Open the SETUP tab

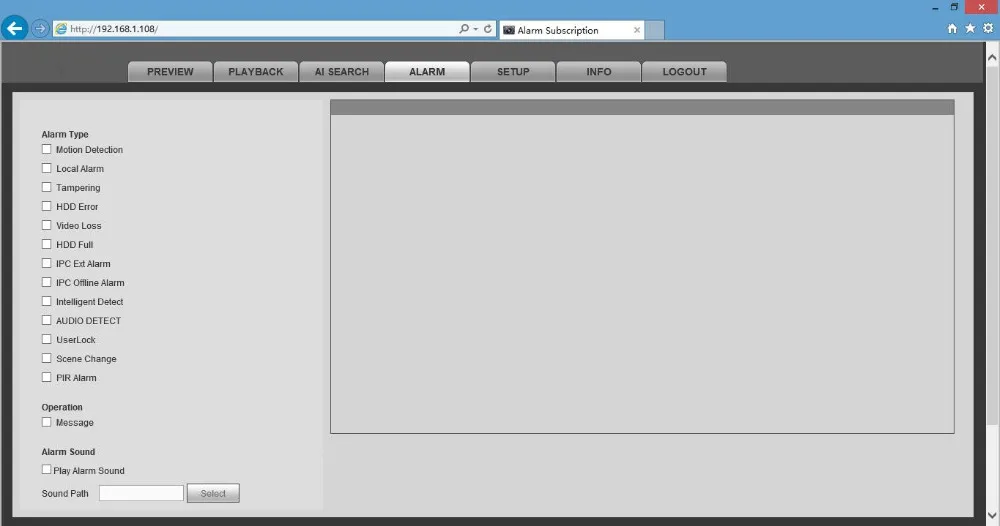[x=513, y=71]
